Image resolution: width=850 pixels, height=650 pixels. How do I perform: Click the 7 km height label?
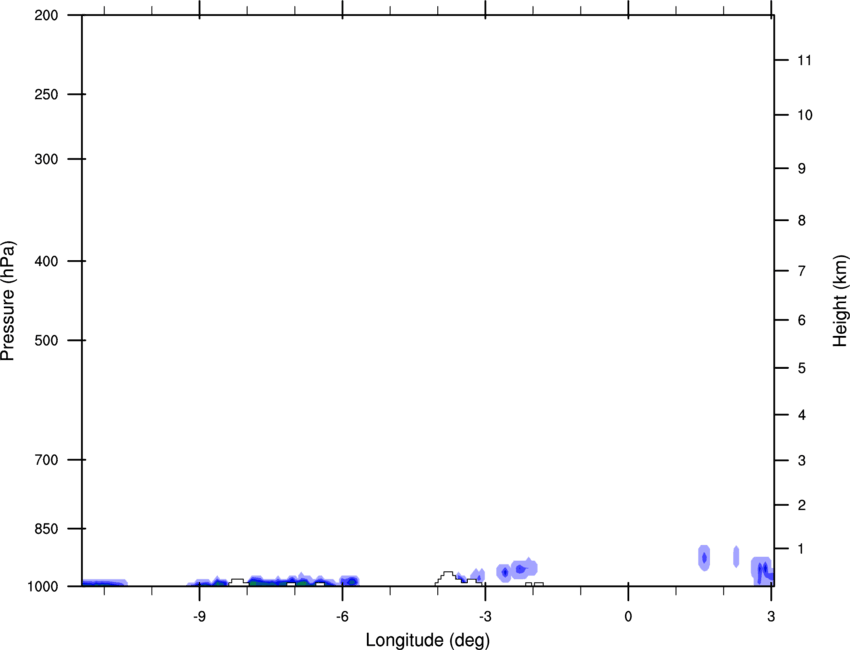[802, 271]
